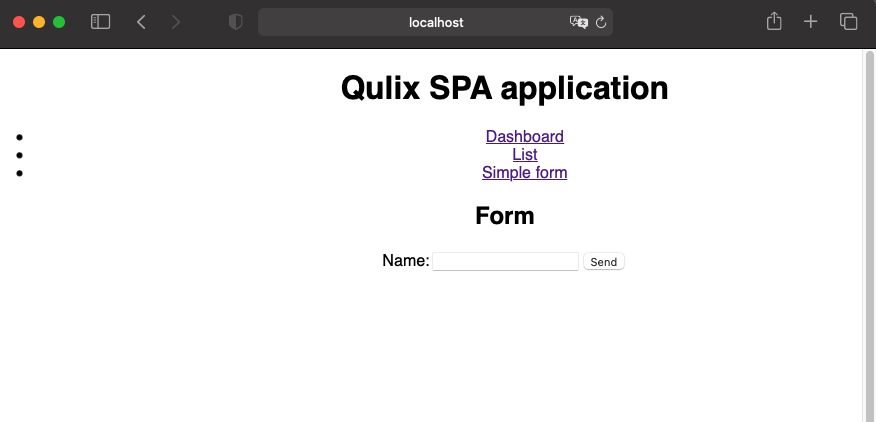Focus the localhost address bar
The height and width of the screenshot is (422, 876).
pos(436,22)
